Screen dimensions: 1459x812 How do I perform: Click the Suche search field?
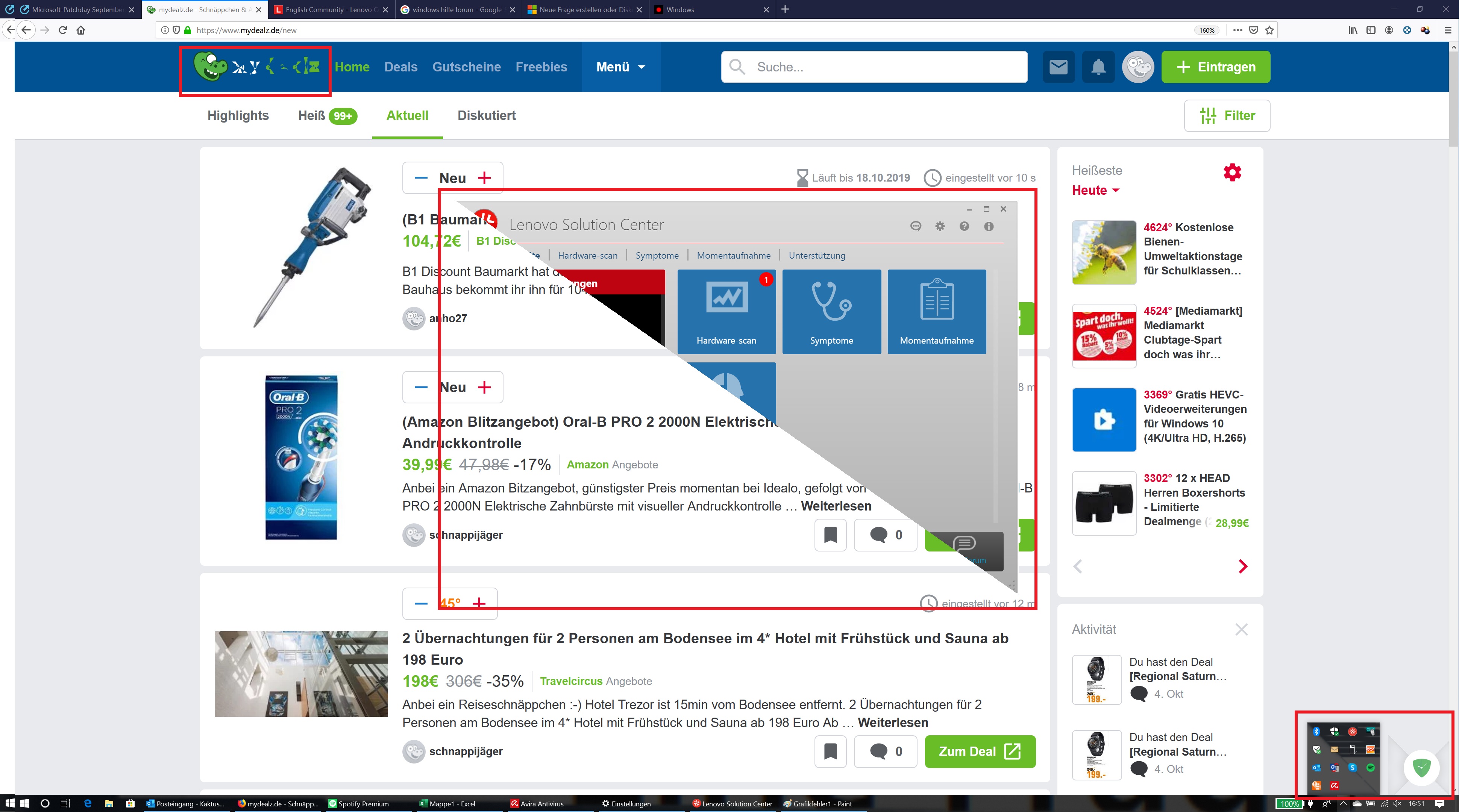pyautogui.click(x=884, y=67)
